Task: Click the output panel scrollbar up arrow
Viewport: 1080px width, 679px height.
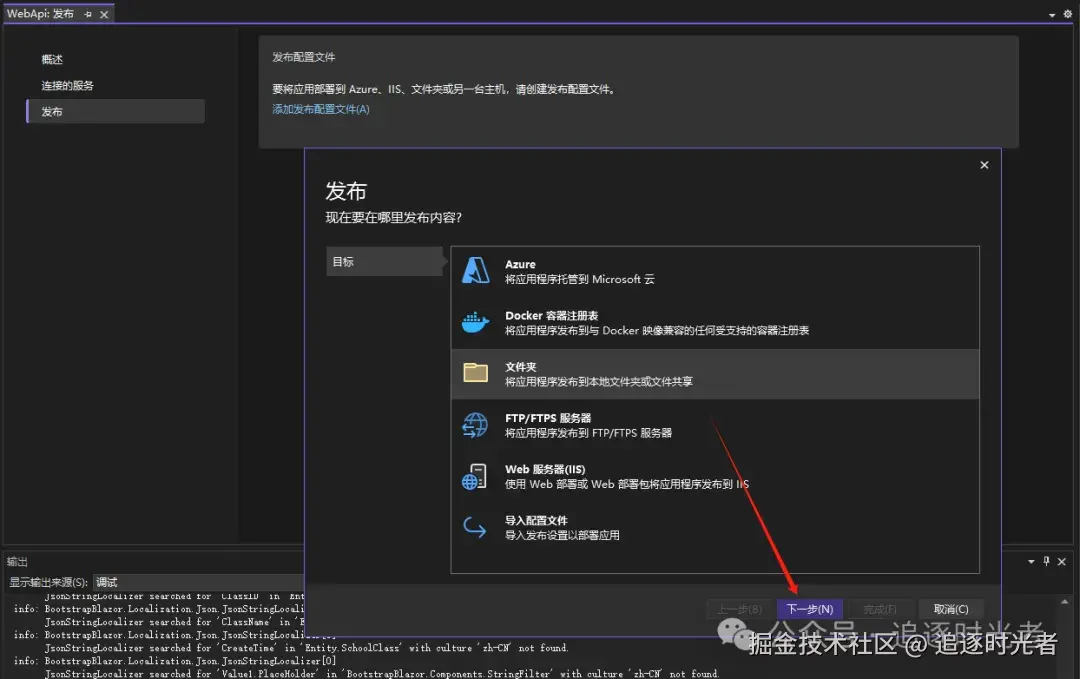Action: click(1065, 602)
